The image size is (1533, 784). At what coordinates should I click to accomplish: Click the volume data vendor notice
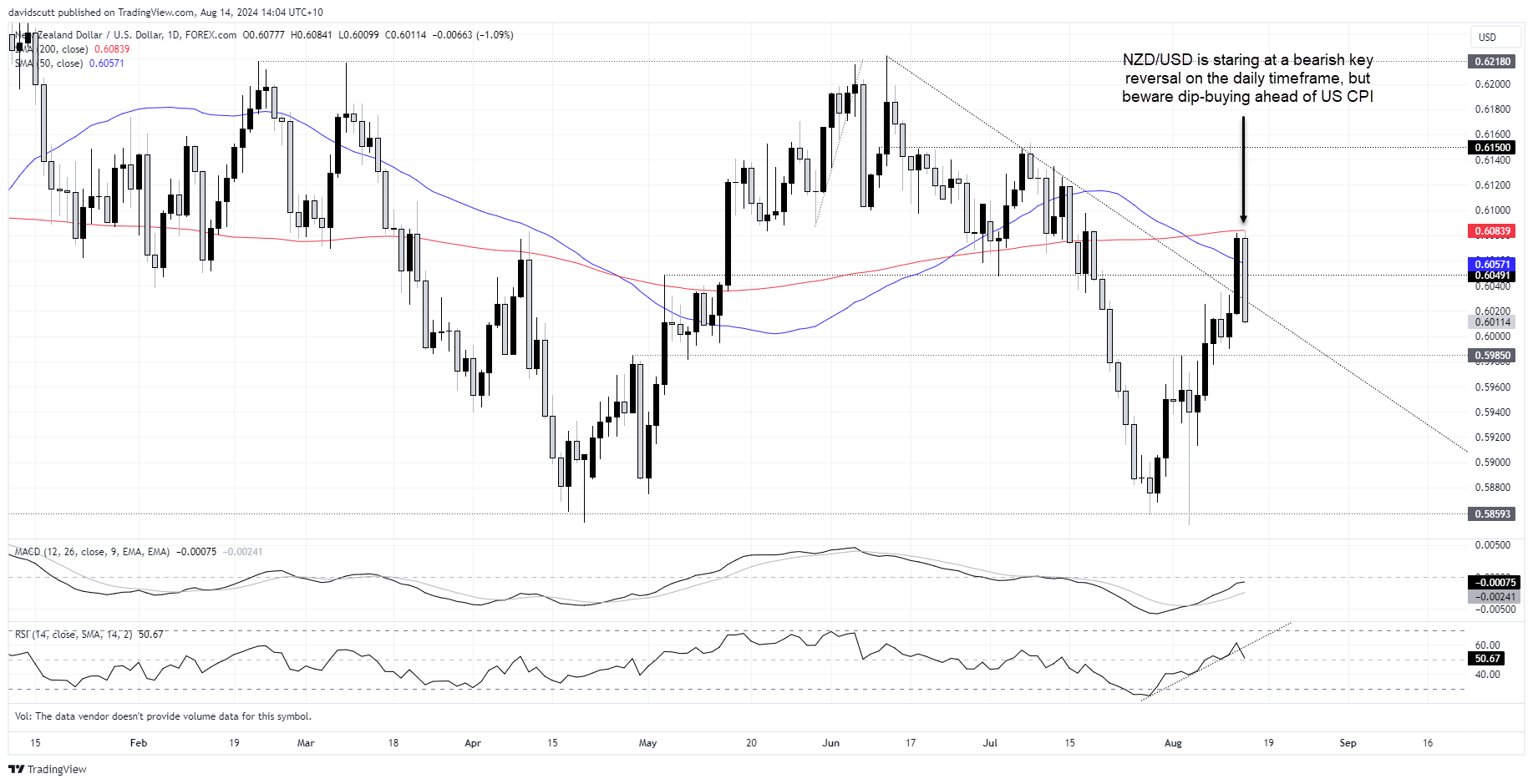[163, 716]
